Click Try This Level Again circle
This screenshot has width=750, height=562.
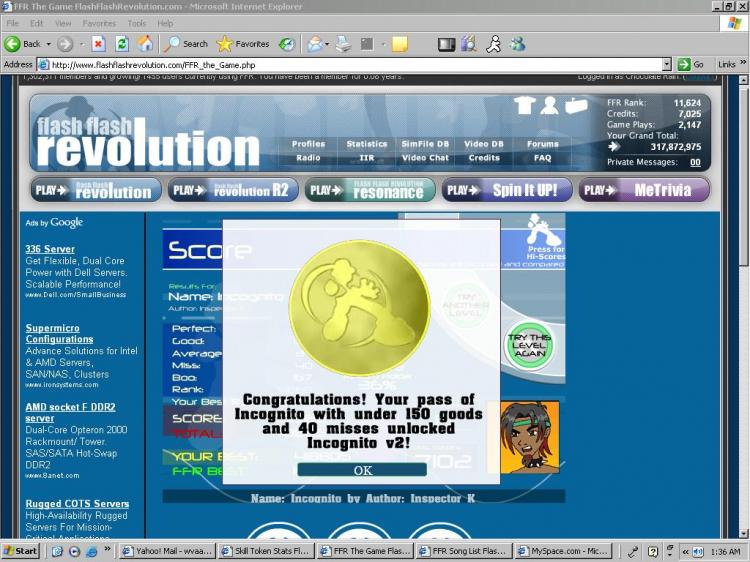(529, 345)
